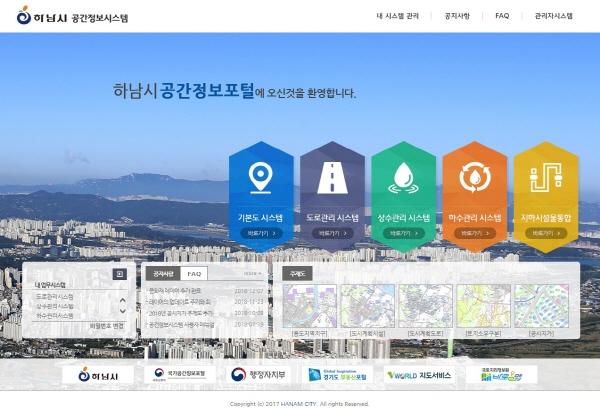
Task: Click the 지하시설물통합 pipe icon
Action: [x=545, y=178]
